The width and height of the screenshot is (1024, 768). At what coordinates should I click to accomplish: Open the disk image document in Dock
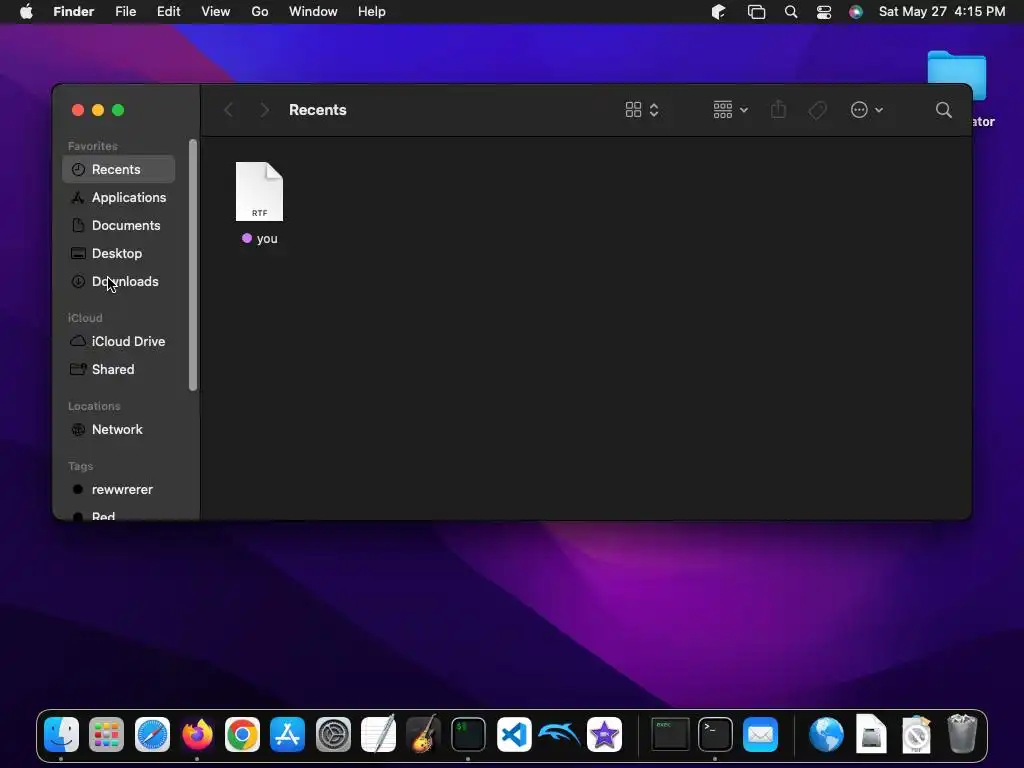tap(871, 734)
